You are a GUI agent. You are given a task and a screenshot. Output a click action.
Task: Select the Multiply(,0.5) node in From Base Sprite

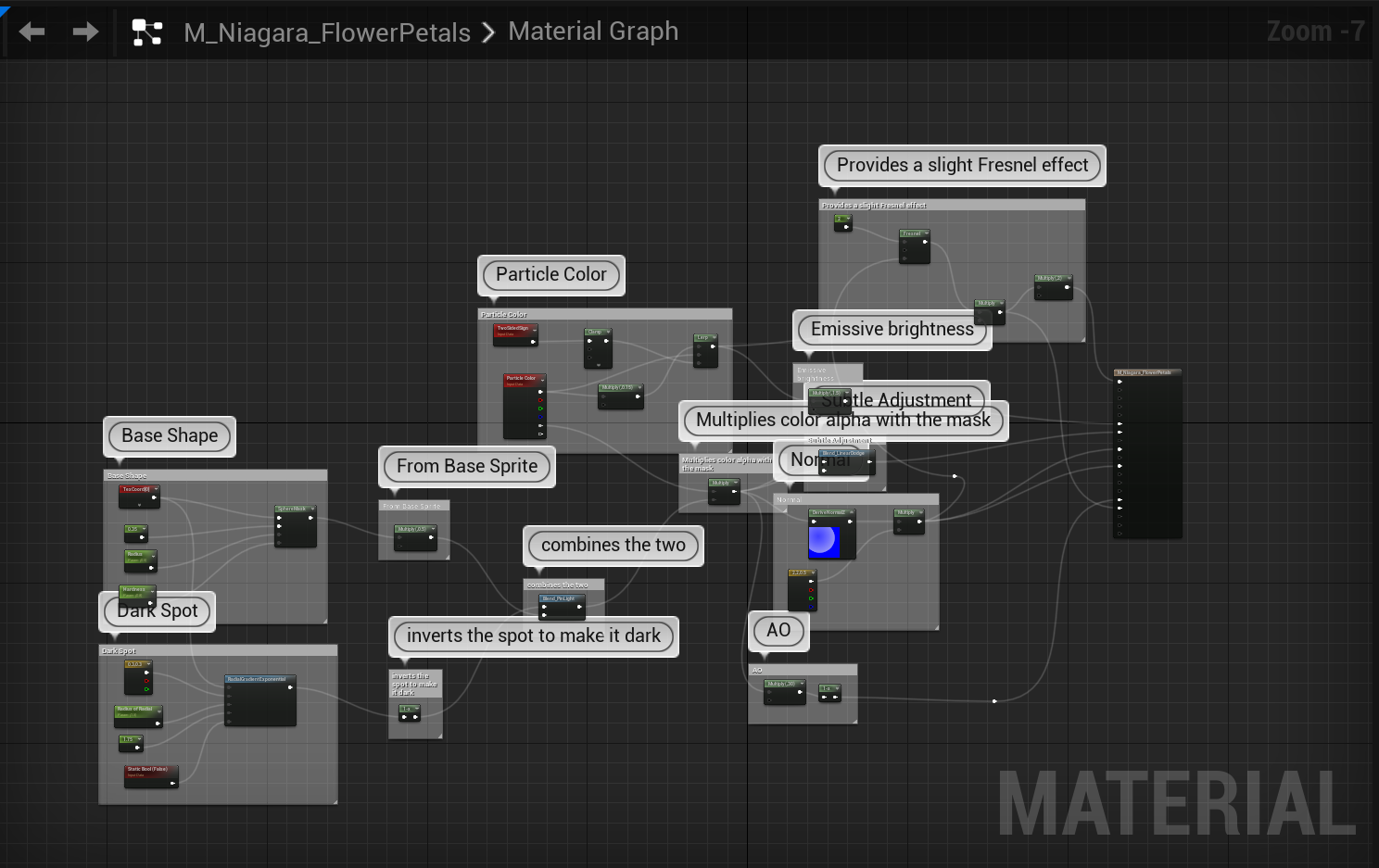click(415, 538)
